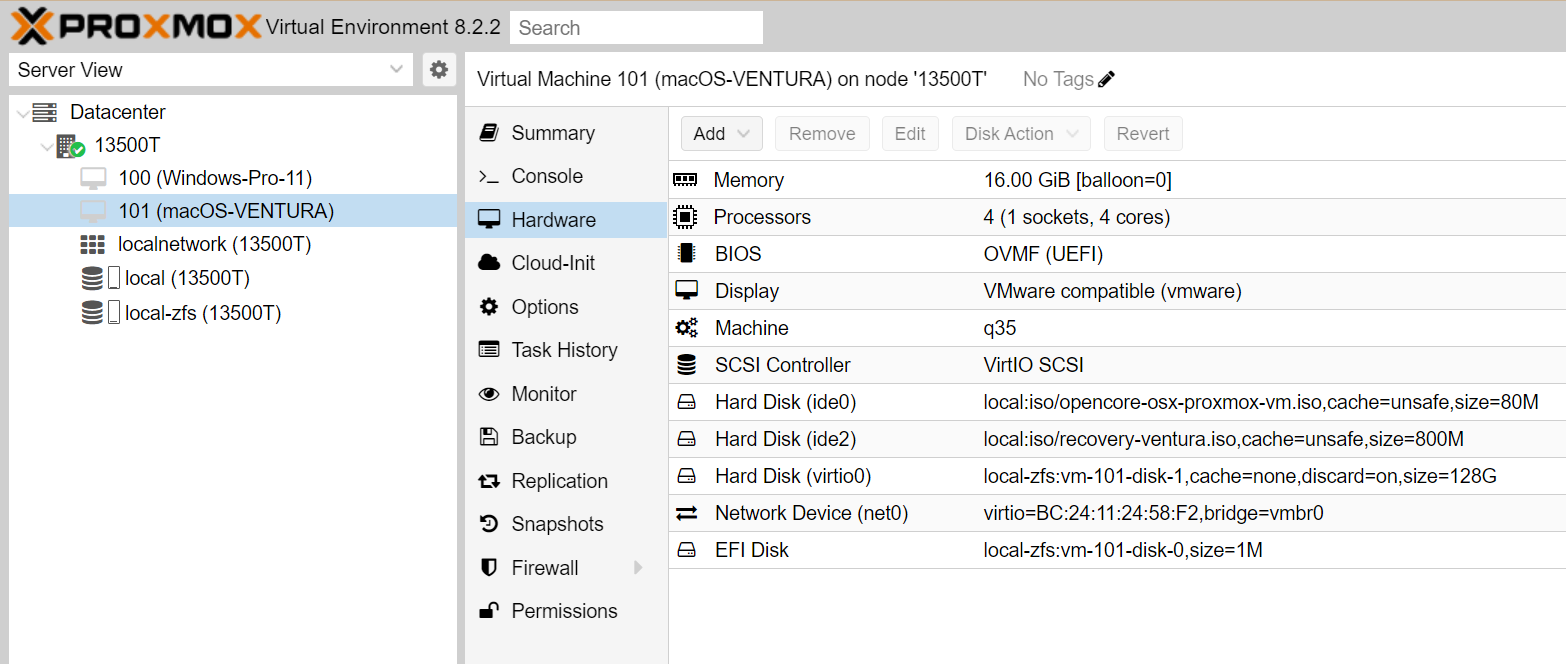Image resolution: width=1566 pixels, height=664 pixels.
Task: Click the macOS-VENTURA VM monitor icon
Action: 93,211
